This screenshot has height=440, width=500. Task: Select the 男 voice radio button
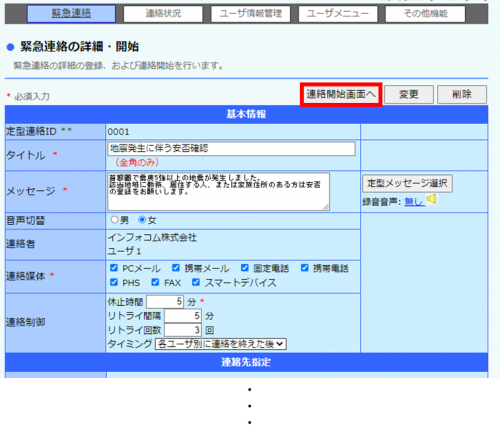coord(114,220)
